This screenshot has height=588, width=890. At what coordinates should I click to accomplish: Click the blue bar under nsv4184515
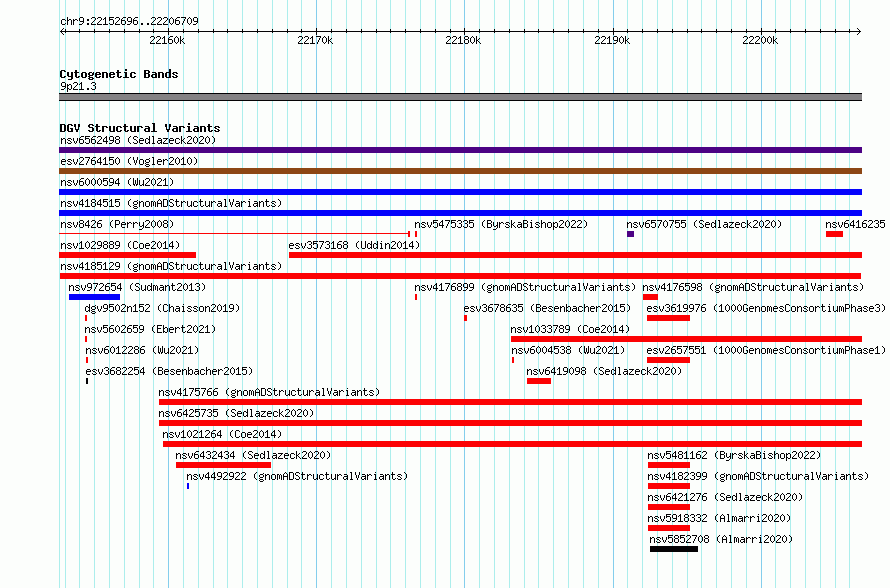pos(460,213)
